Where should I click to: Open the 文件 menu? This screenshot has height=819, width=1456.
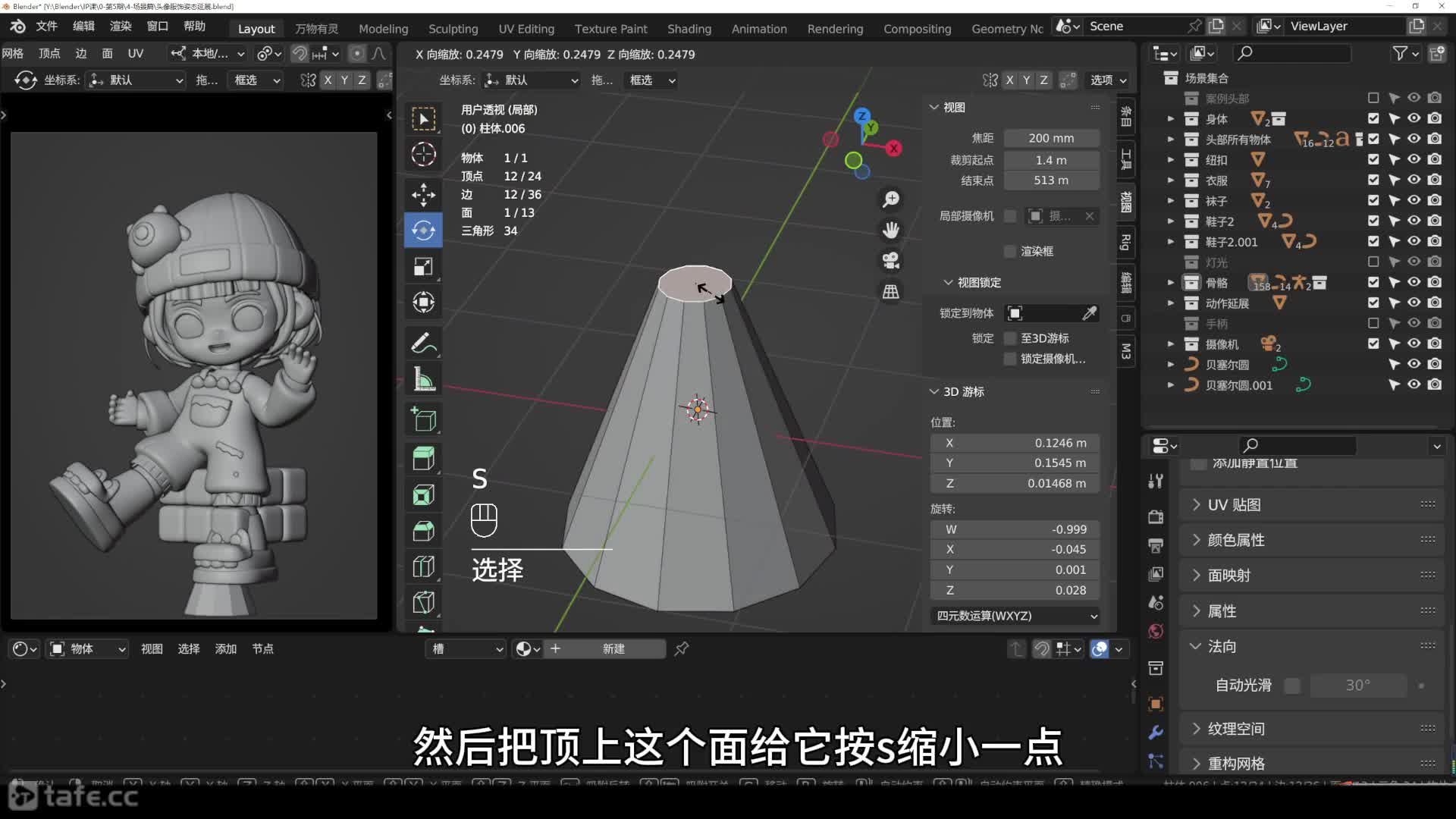47,26
